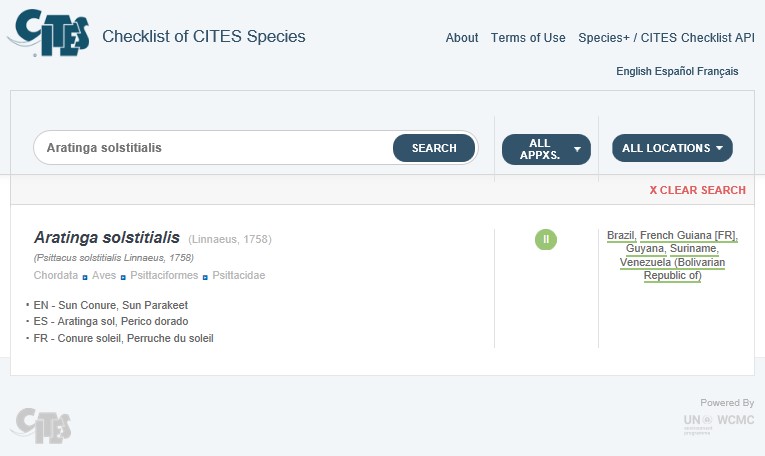Click the Guyana location link

[x=645, y=248]
